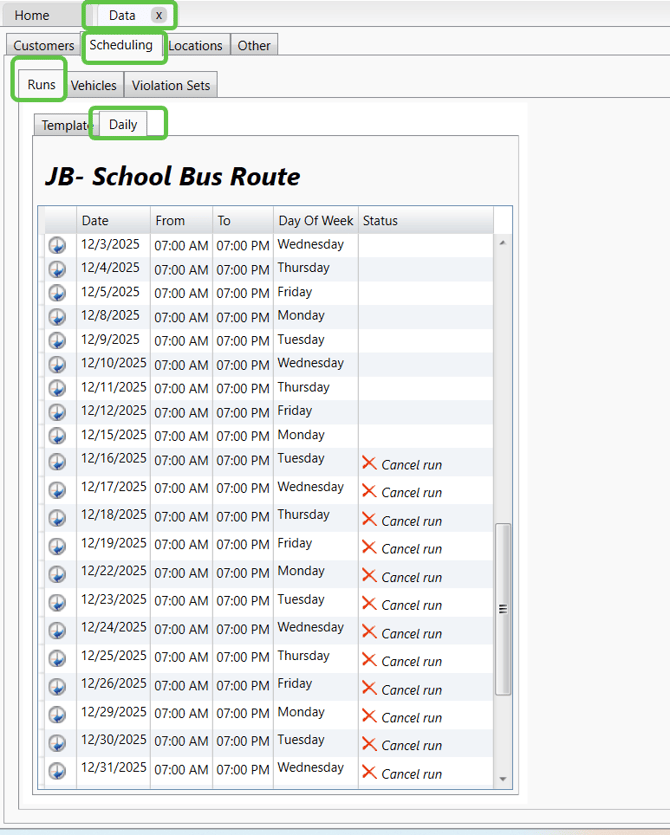The height and width of the screenshot is (835, 670).
Task: Click the red X icon for 12/24/2025
Action: (369, 632)
